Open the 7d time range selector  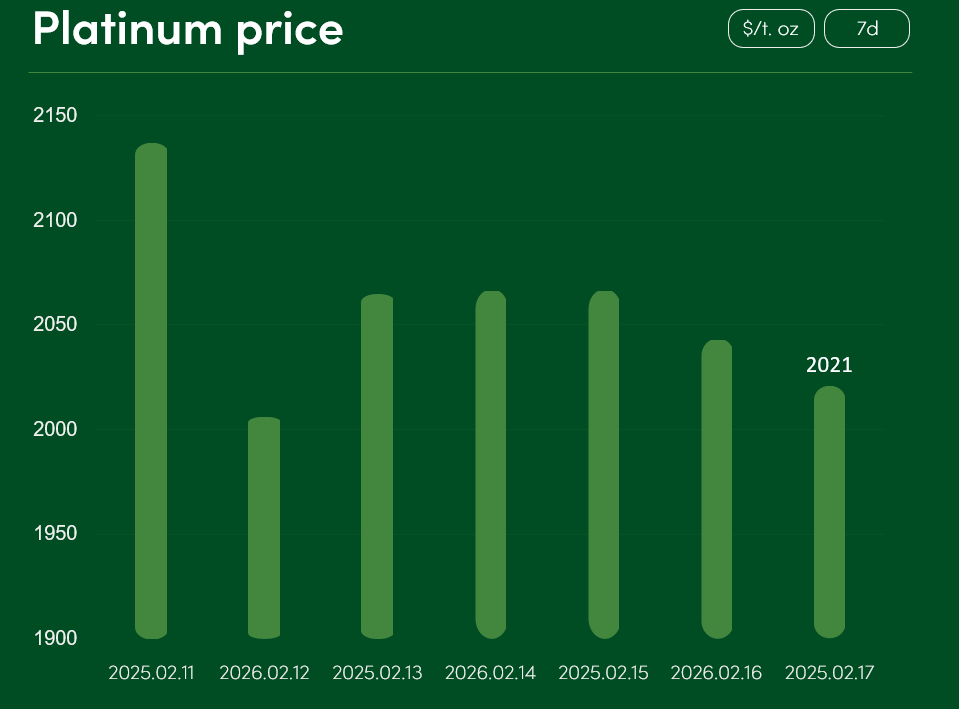(866, 29)
